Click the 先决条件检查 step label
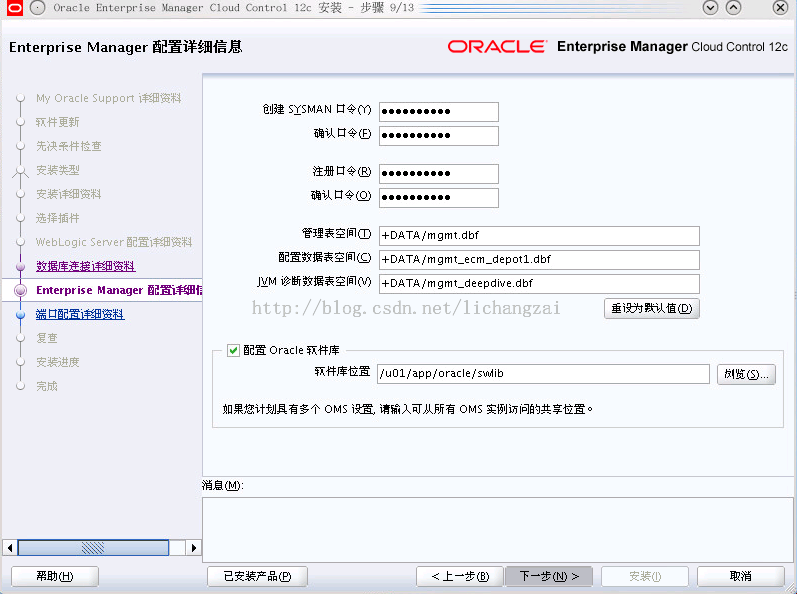This screenshot has height=594, width=797. 69,146
